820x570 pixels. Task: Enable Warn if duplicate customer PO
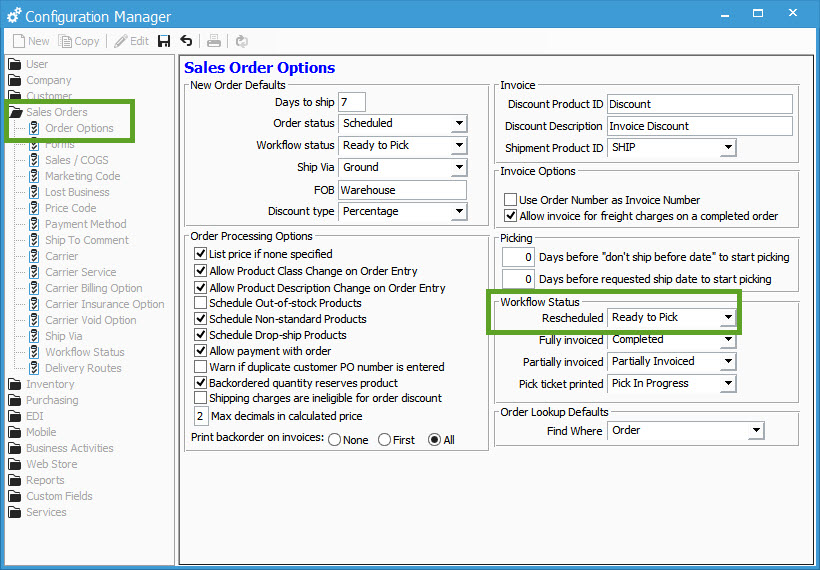coord(200,367)
